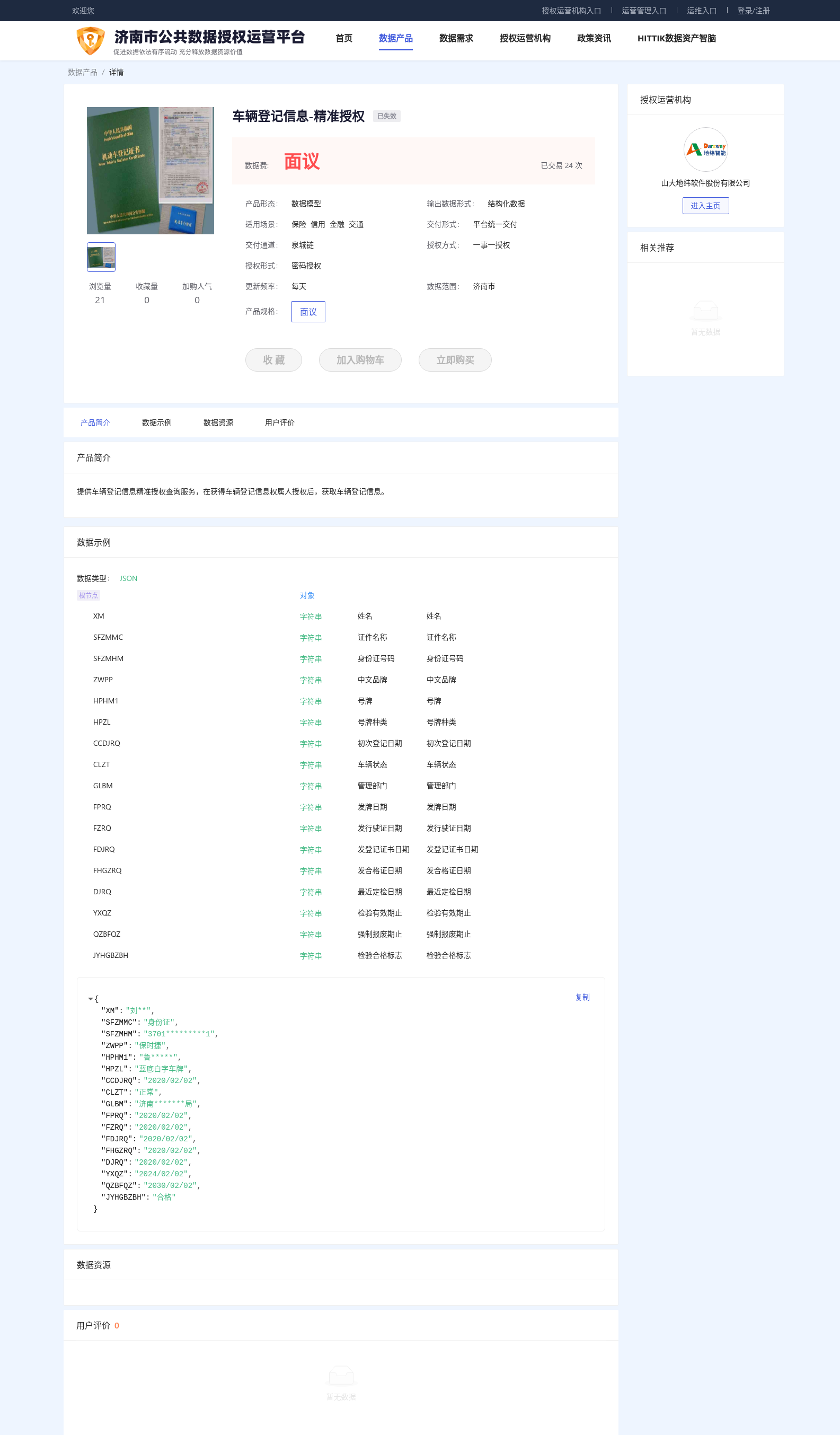Click the SFZMHM field name
This screenshot has height=1435, width=840.
(108, 658)
